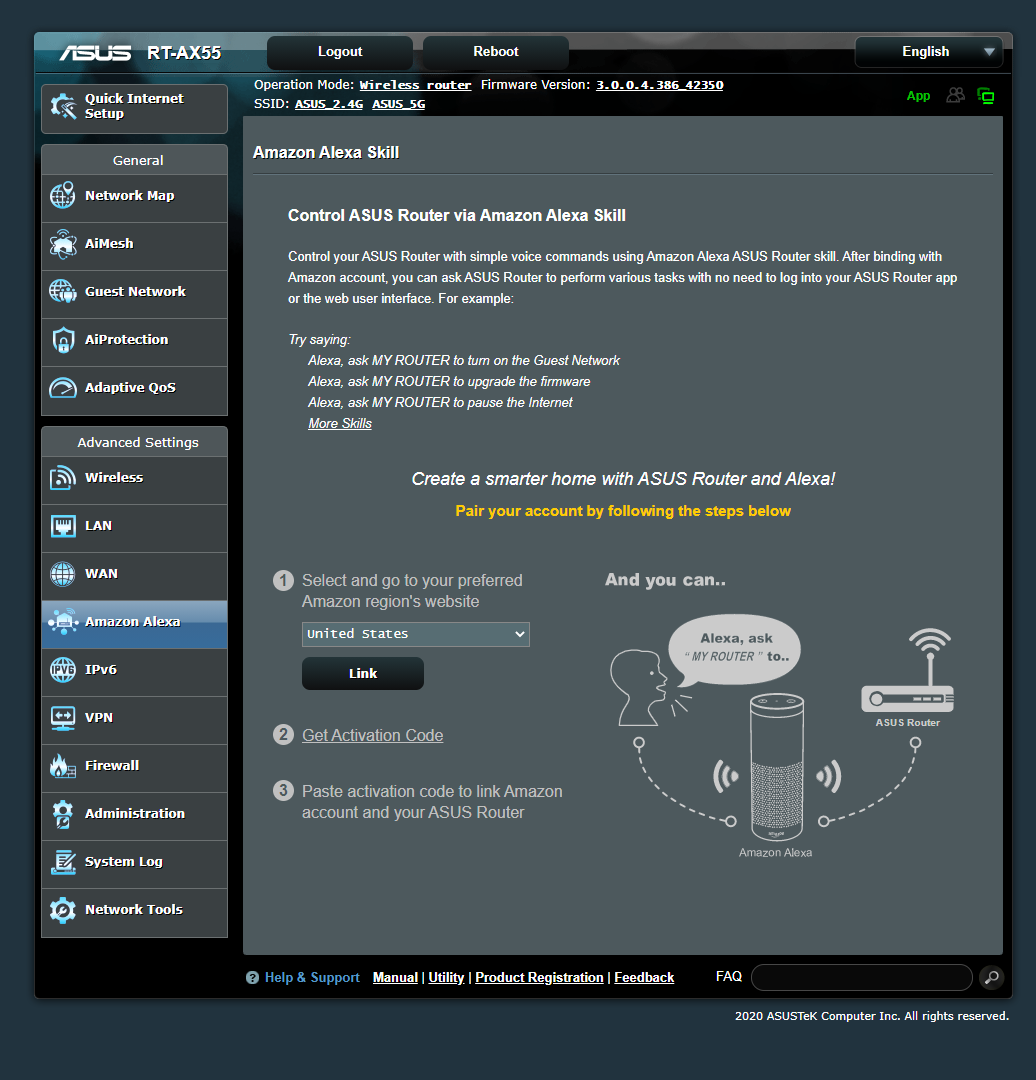
Task: Click the connected users icon in header
Action: 955,95
